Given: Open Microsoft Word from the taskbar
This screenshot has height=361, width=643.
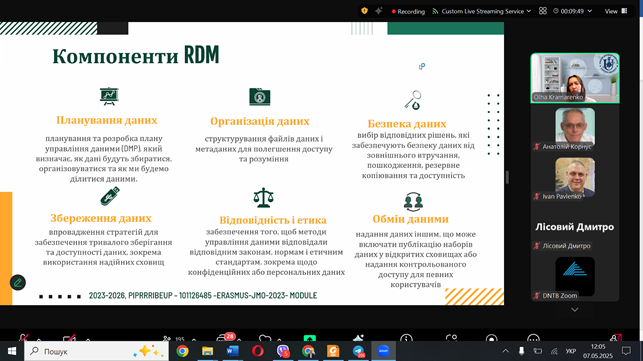Looking at the screenshot, I should [233, 351].
